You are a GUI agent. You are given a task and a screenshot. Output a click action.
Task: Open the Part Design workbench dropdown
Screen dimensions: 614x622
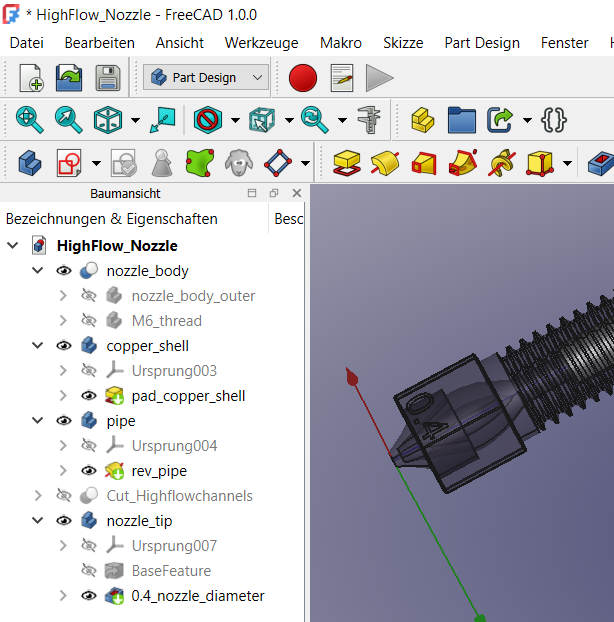tap(205, 78)
